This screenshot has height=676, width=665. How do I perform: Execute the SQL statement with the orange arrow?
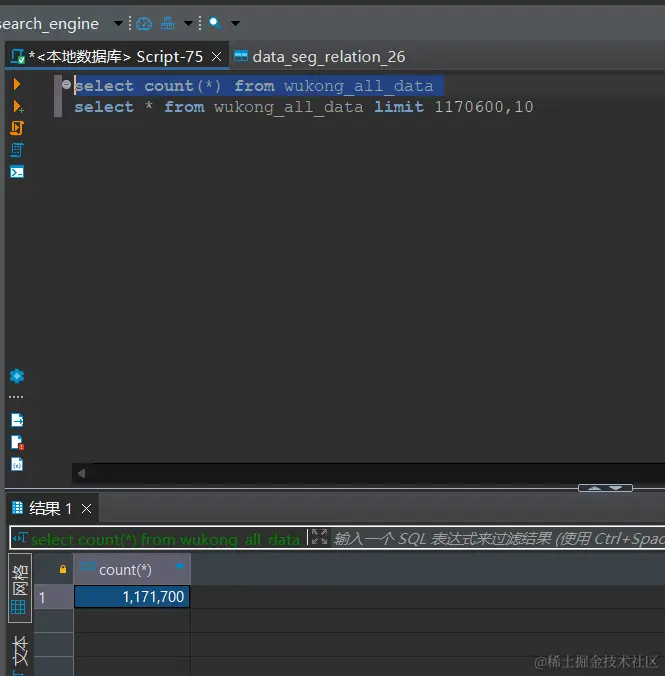point(17,84)
